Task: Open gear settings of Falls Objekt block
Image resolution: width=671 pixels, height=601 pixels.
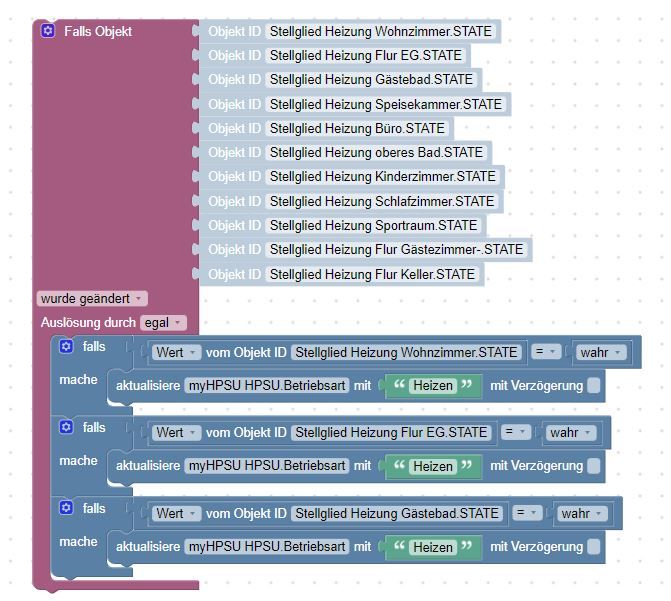Action: point(48,31)
